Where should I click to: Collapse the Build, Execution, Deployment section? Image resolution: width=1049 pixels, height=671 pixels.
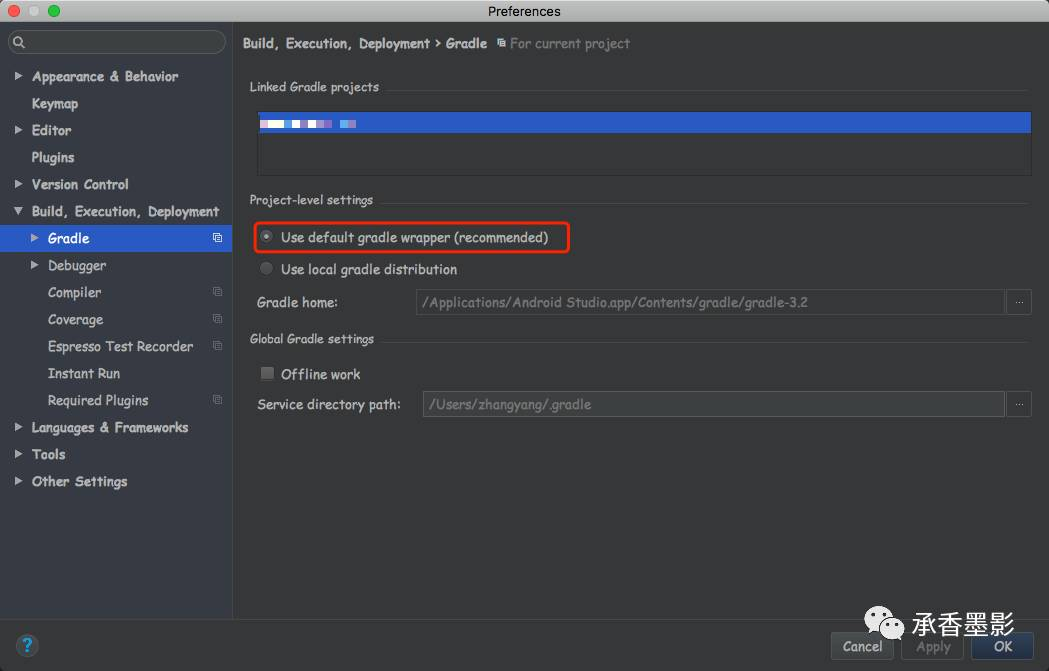point(17,211)
